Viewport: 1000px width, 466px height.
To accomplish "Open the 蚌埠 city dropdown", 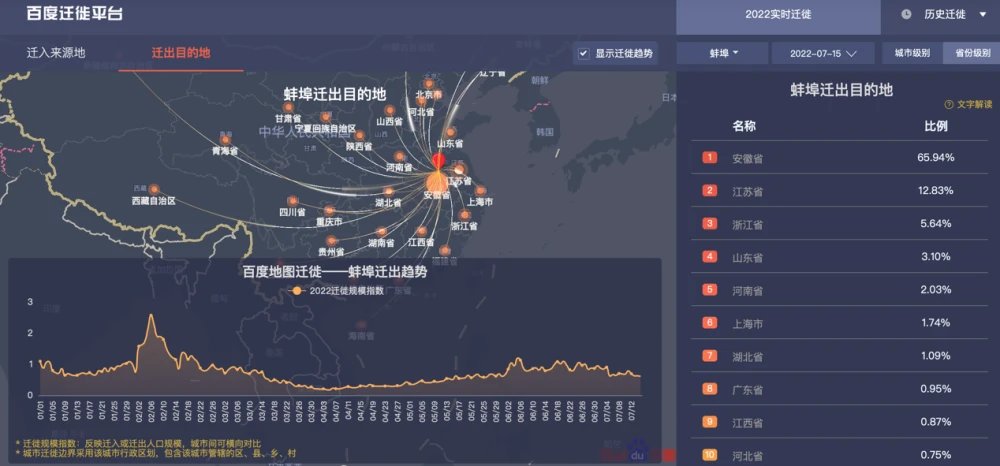I will (x=723, y=54).
